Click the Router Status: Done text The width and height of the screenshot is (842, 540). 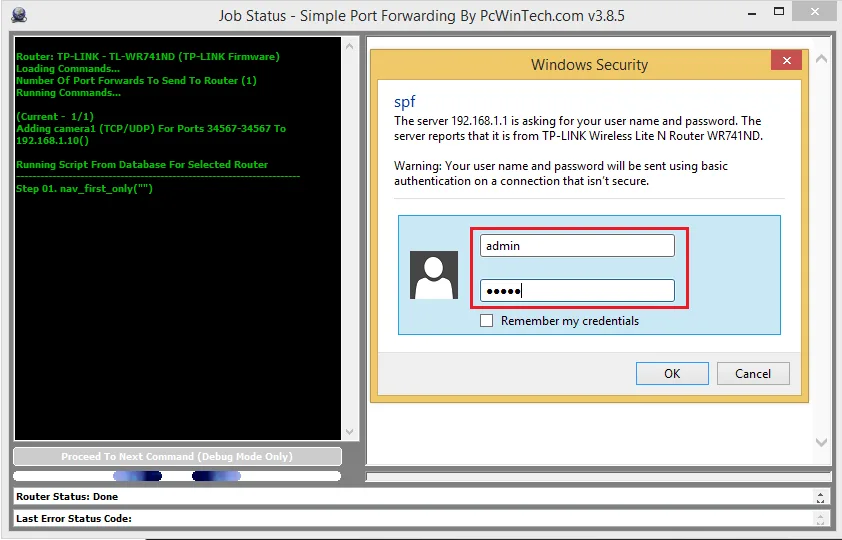pos(67,497)
